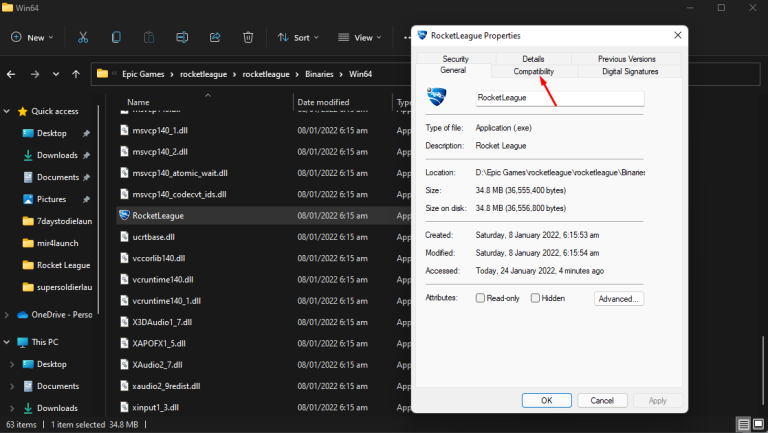
Task: Select the General tab
Action: point(453,70)
